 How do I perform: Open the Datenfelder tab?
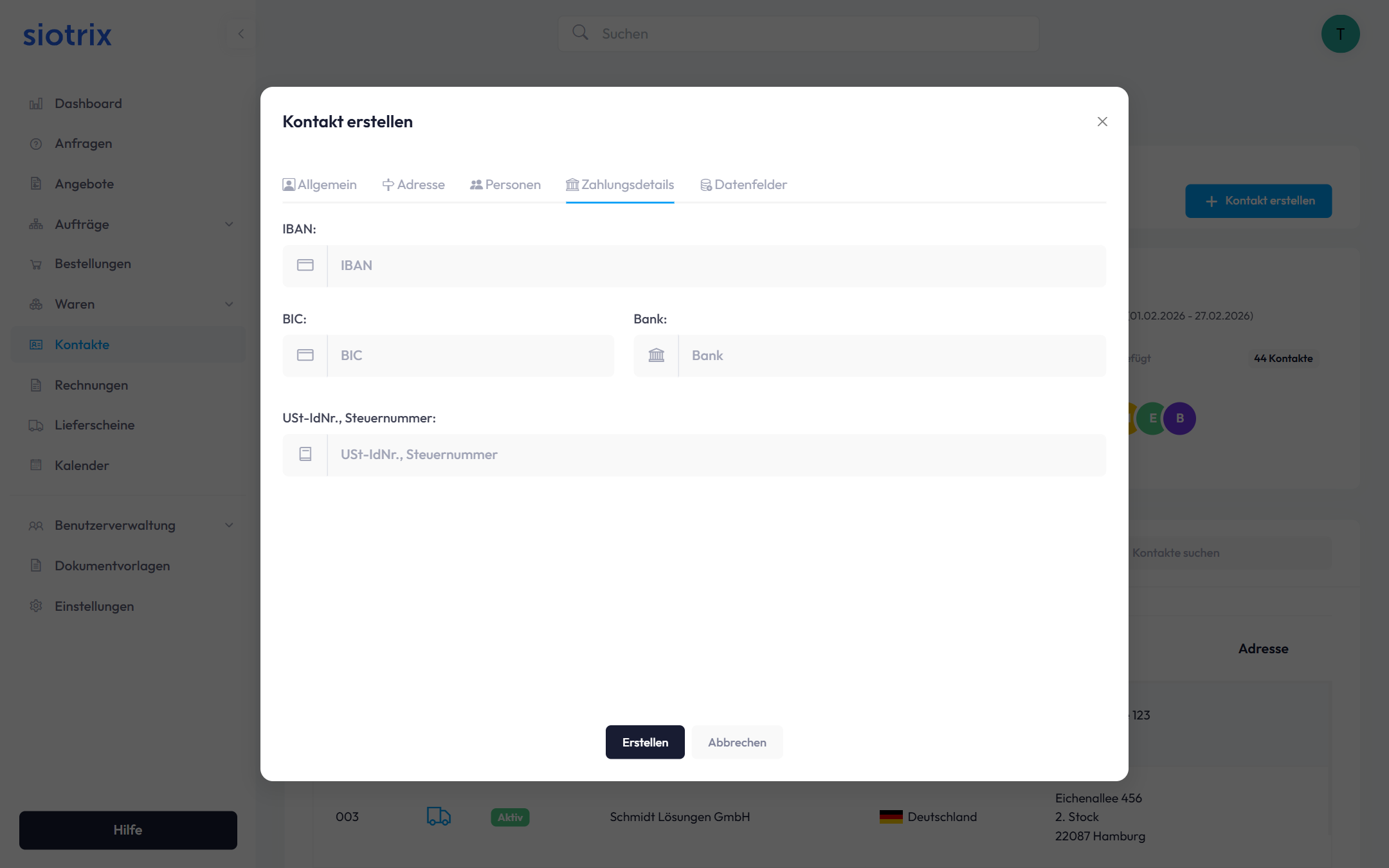point(743,185)
